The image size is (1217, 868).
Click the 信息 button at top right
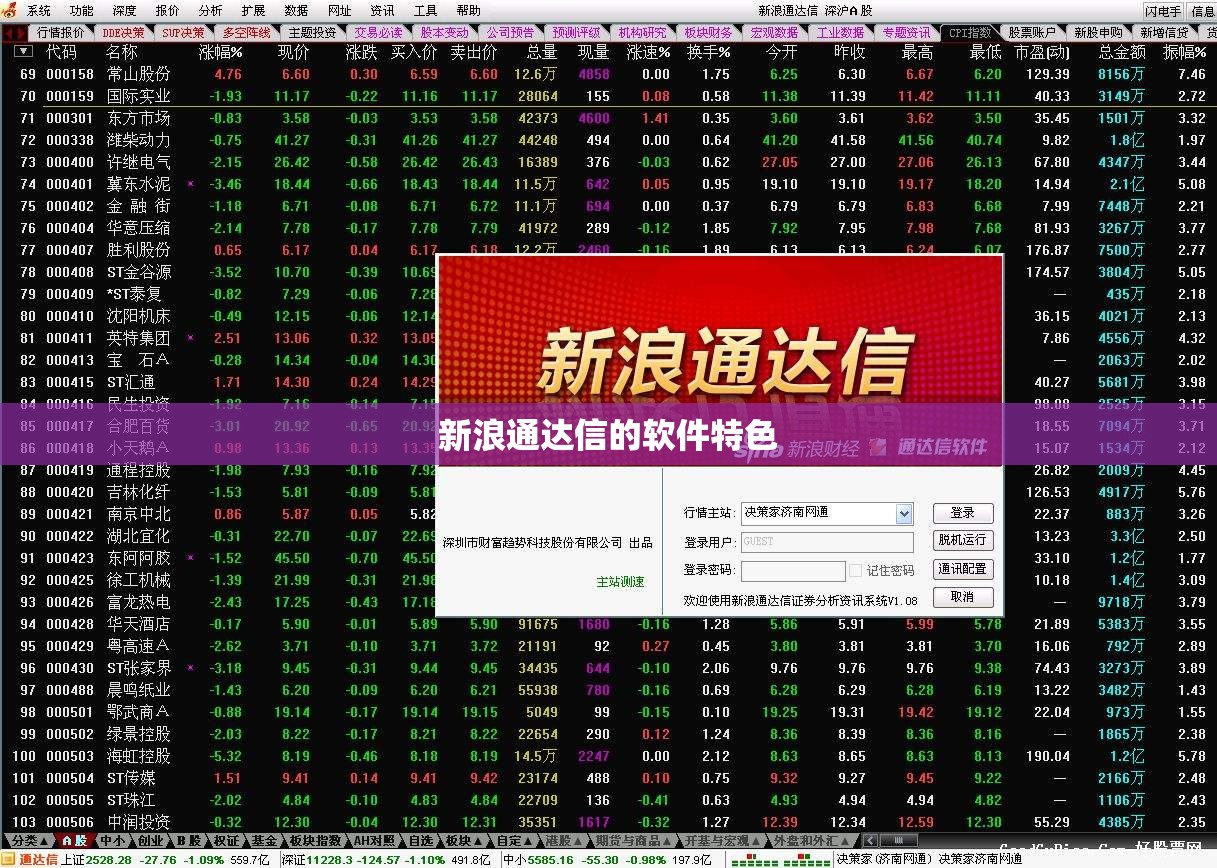pos(1202,11)
